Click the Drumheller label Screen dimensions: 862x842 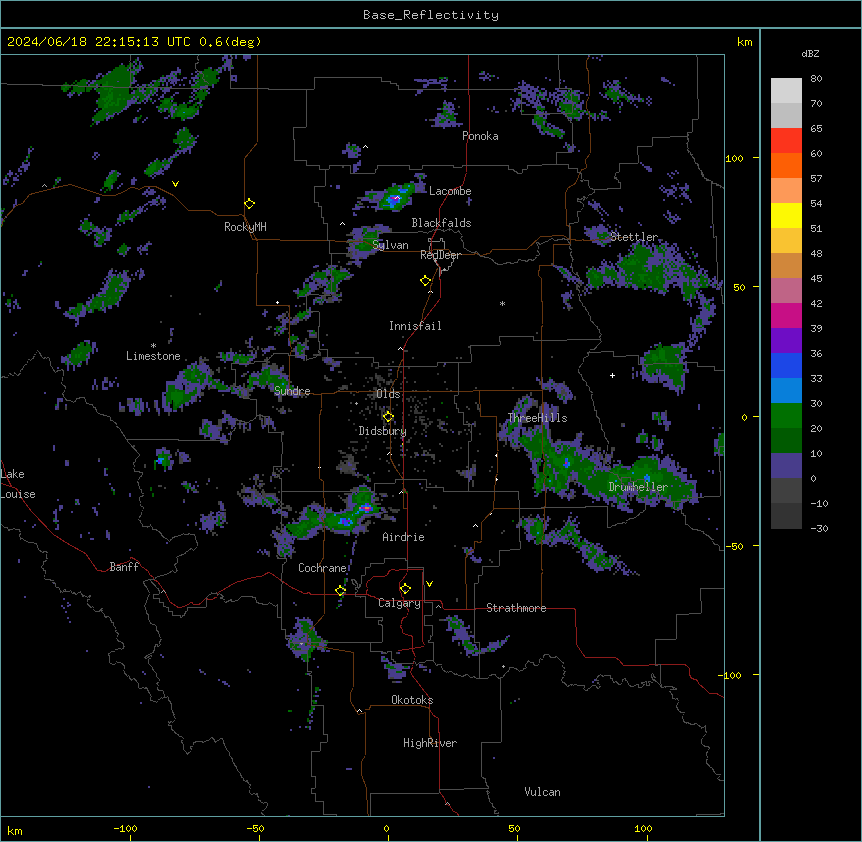[638, 487]
